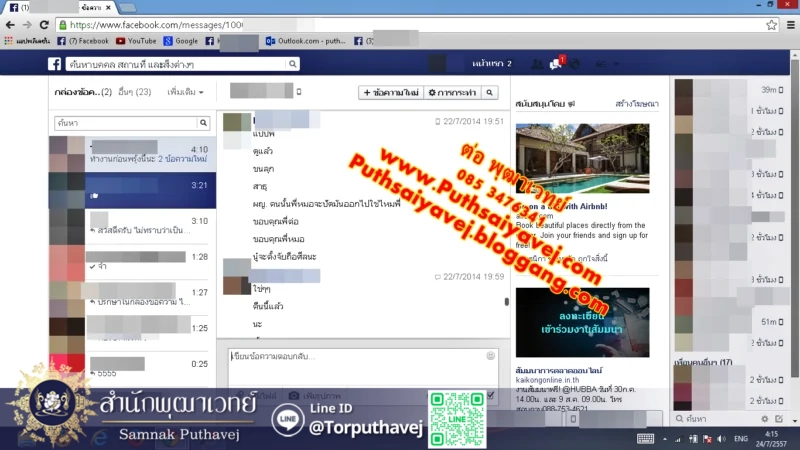Viewport: 800px width, 450px height.
Task: Click the new message button
Action: (x=391, y=92)
